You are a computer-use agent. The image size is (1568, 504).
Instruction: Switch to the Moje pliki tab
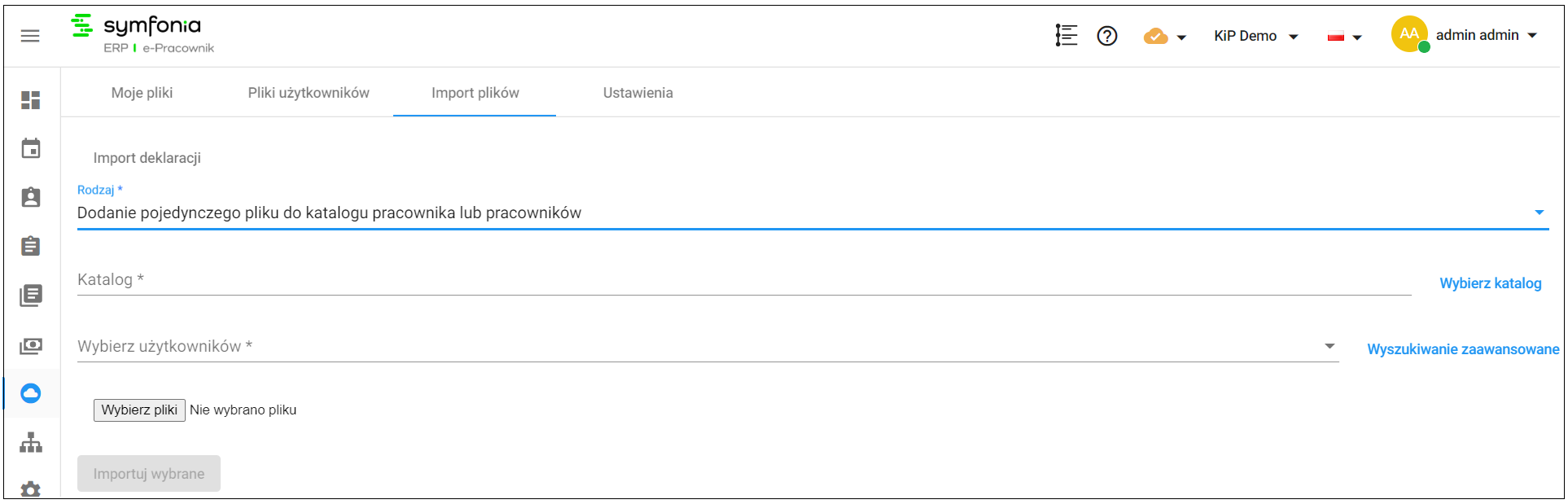[x=142, y=93]
